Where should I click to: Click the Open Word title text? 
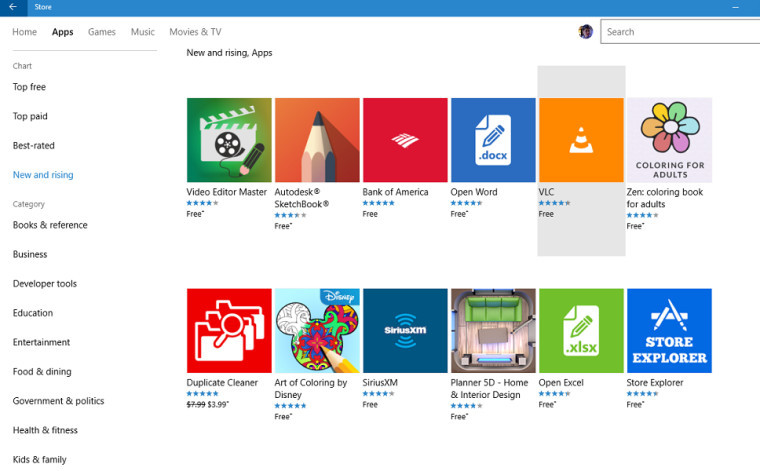click(x=474, y=192)
